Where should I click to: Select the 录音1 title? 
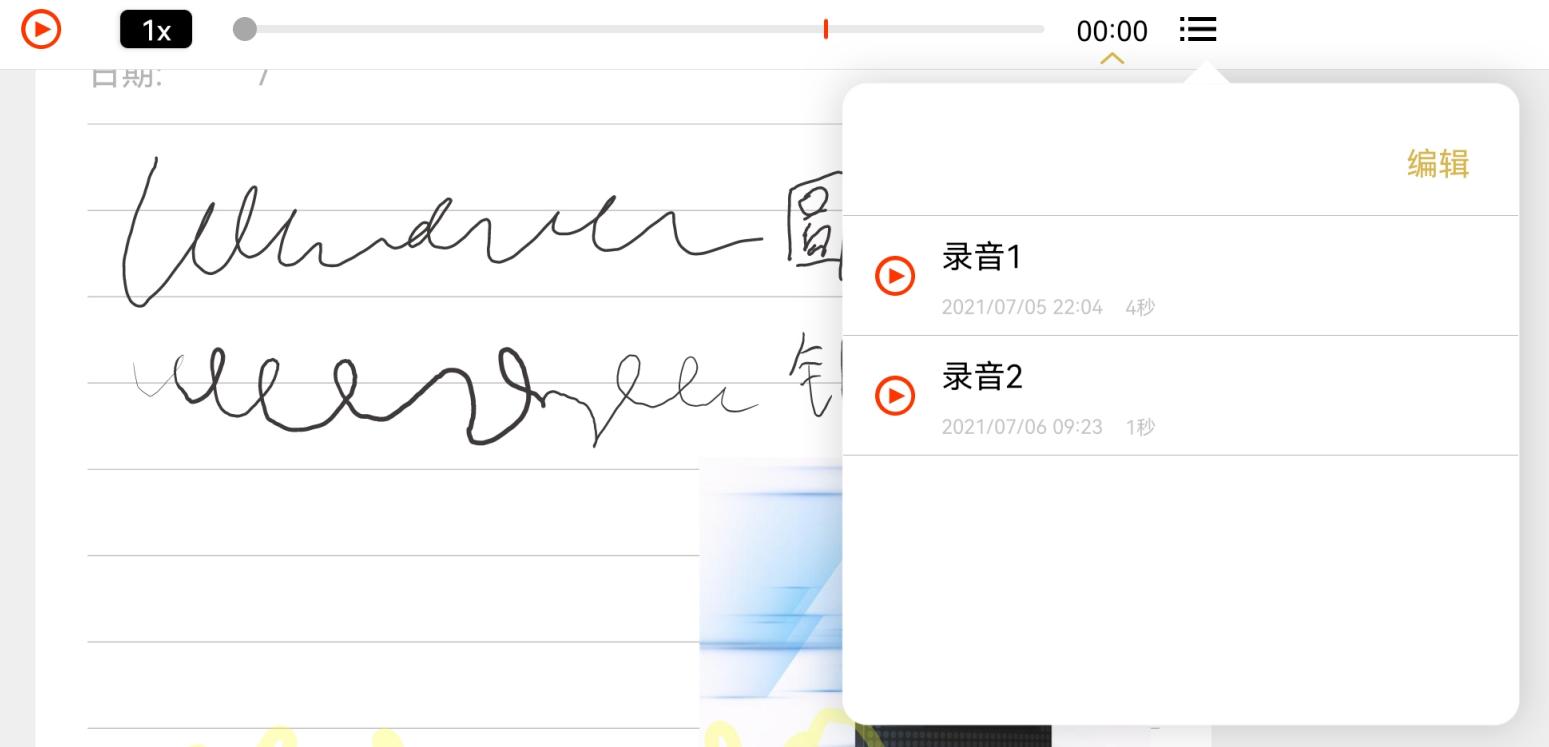[982, 258]
